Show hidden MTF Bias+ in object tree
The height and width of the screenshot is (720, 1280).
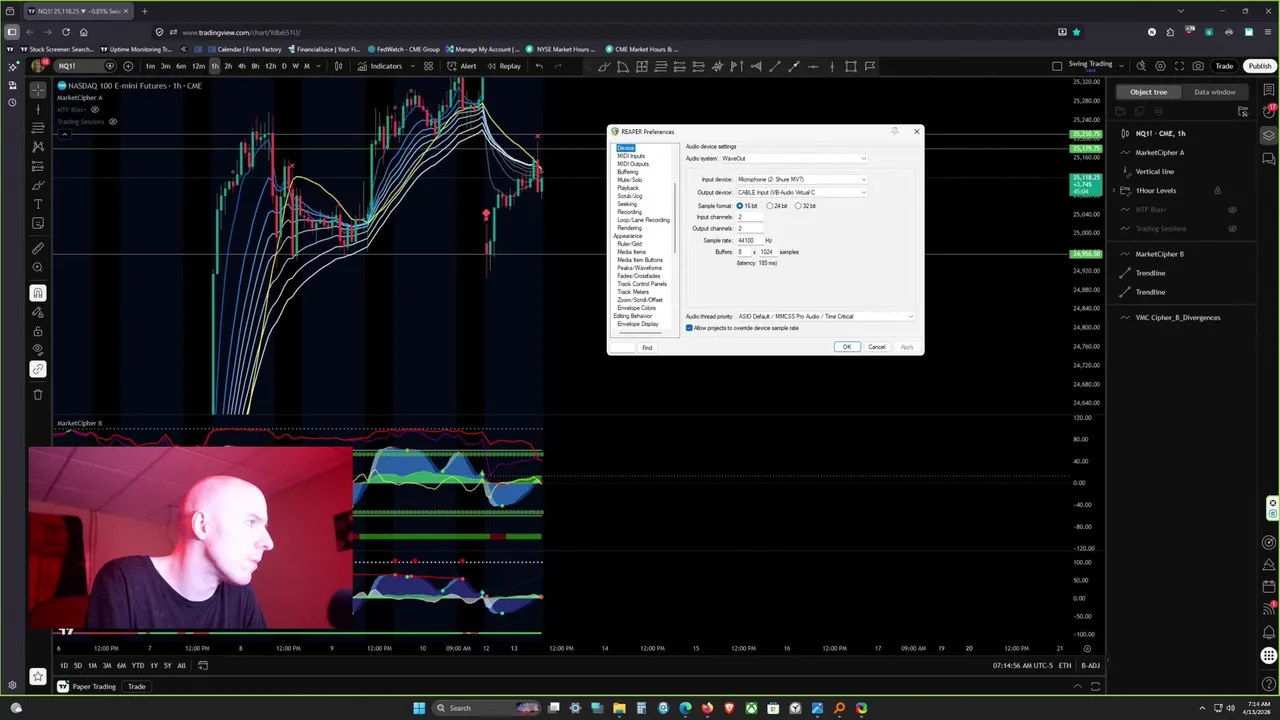pyautogui.click(x=1232, y=210)
